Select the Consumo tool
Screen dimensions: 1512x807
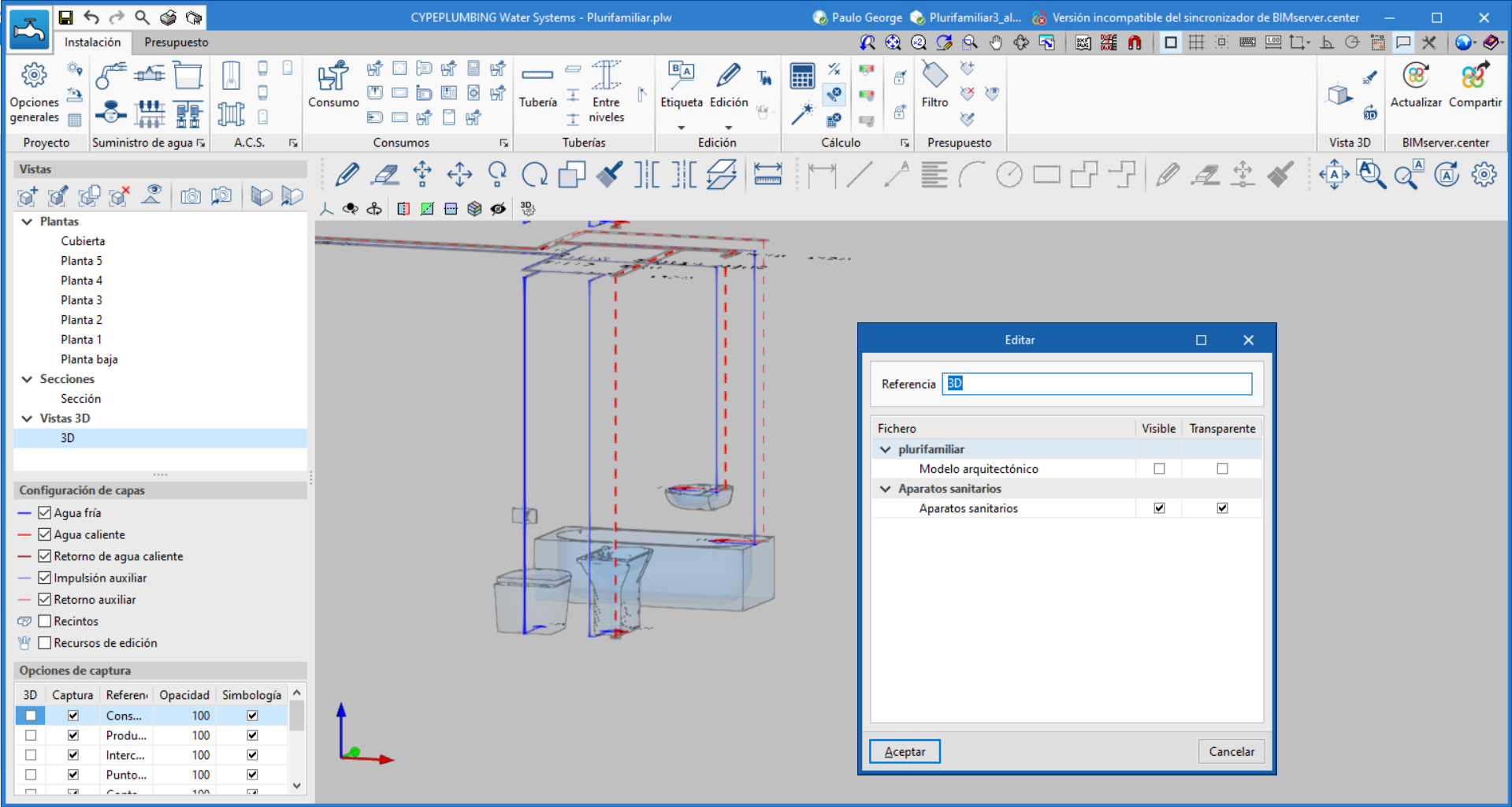click(333, 85)
